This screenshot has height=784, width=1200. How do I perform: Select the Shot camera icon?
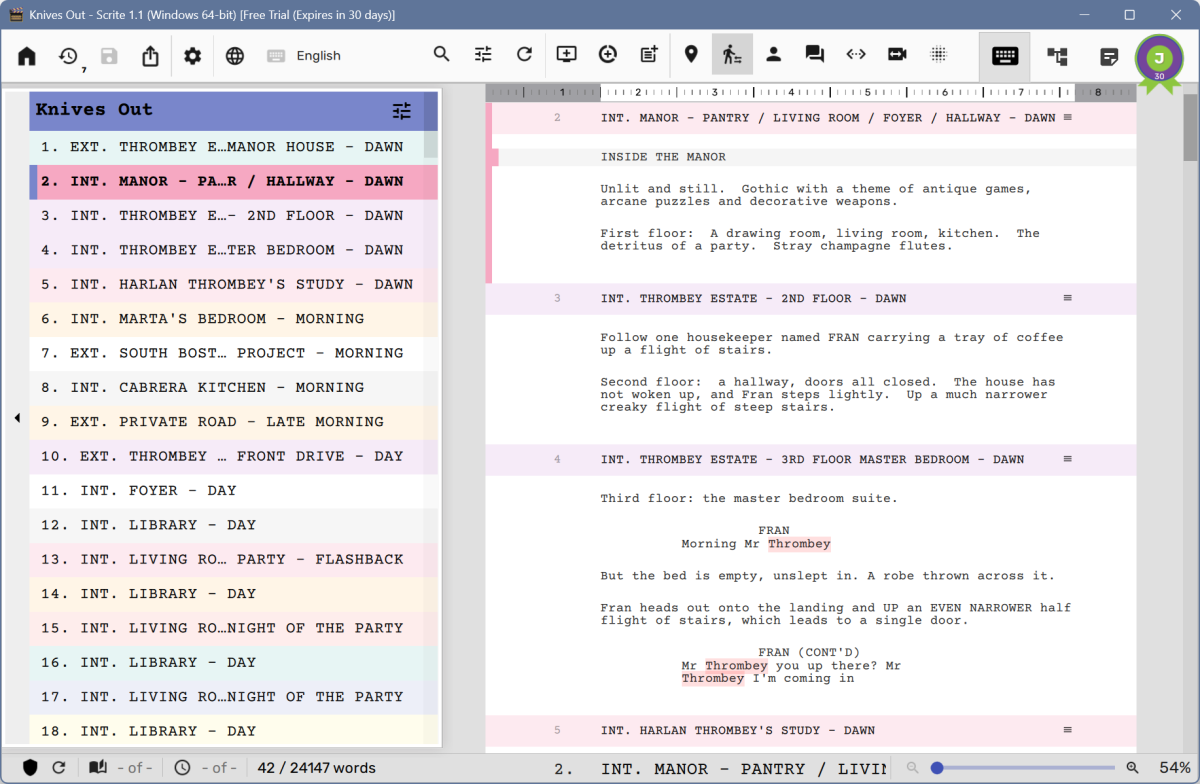coord(897,56)
